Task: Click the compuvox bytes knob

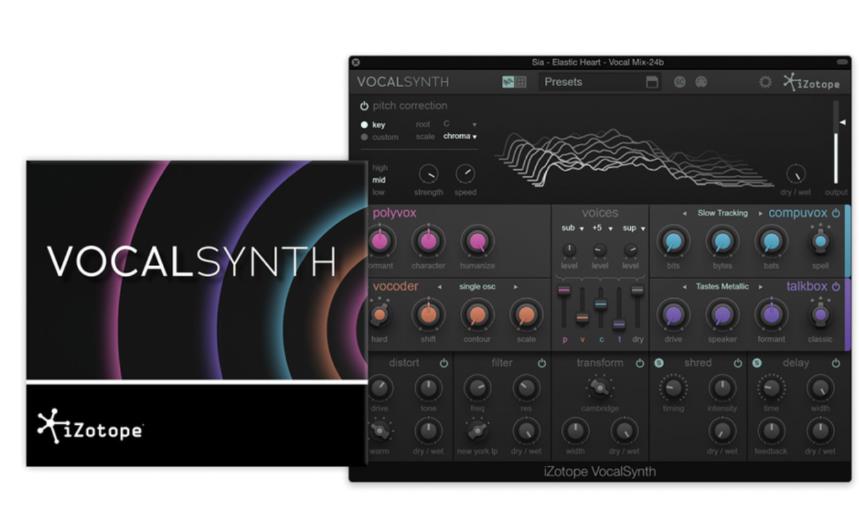Action: point(722,241)
